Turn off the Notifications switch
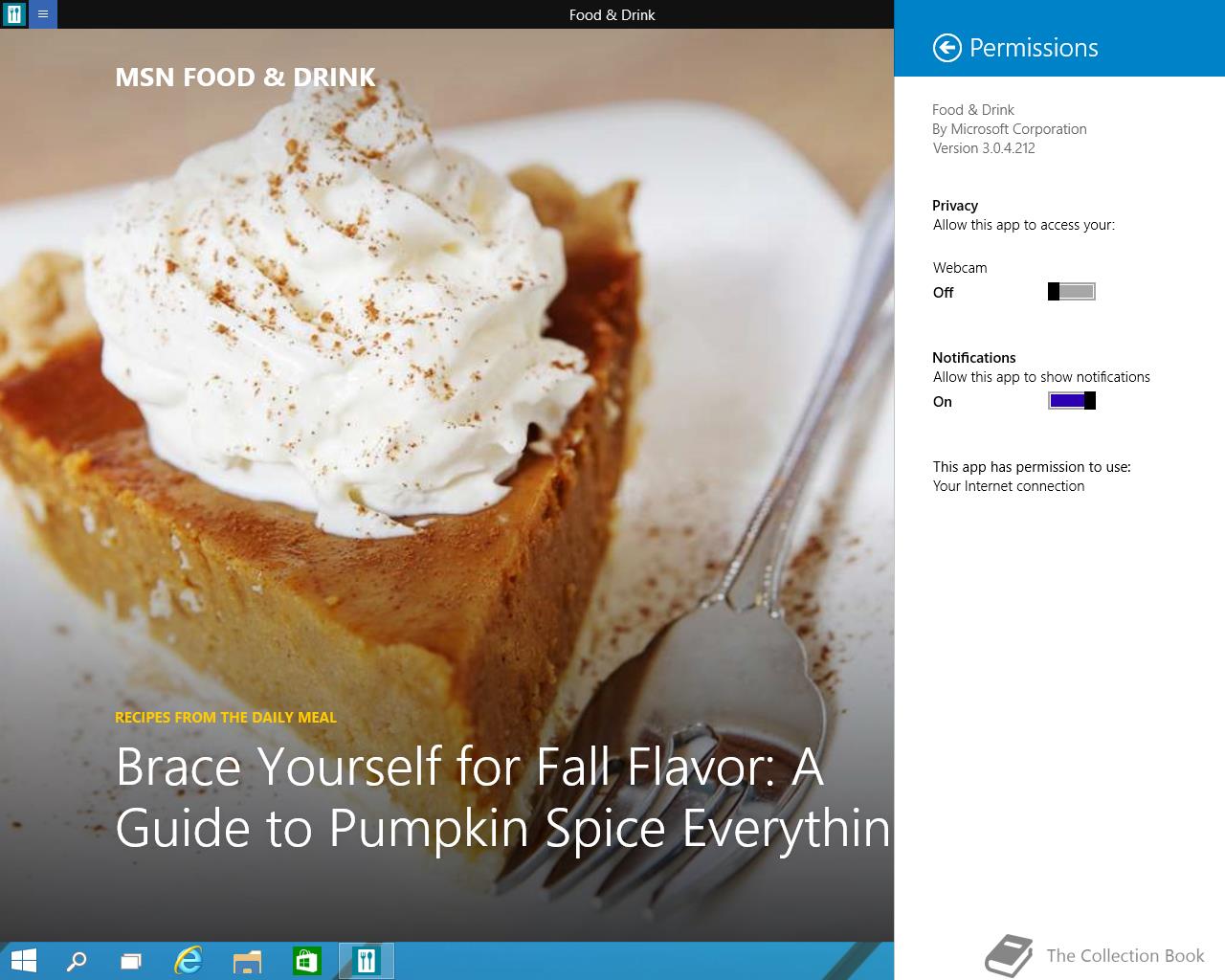 pyautogui.click(x=1072, y=401)
